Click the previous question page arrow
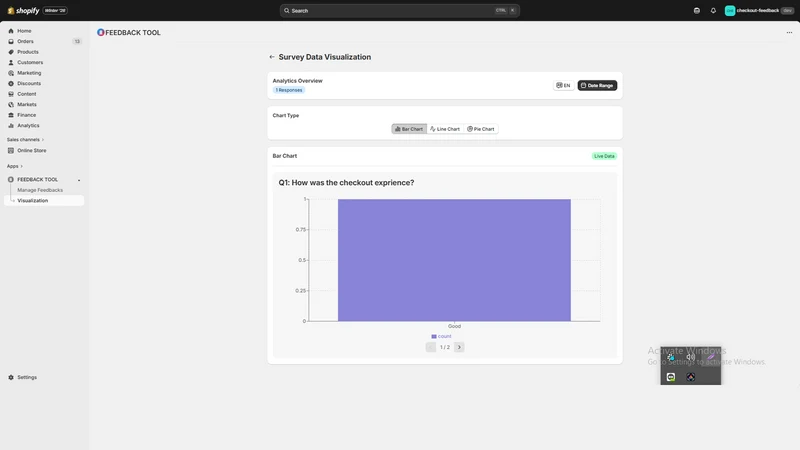The image size is (800, 450). 431,347
